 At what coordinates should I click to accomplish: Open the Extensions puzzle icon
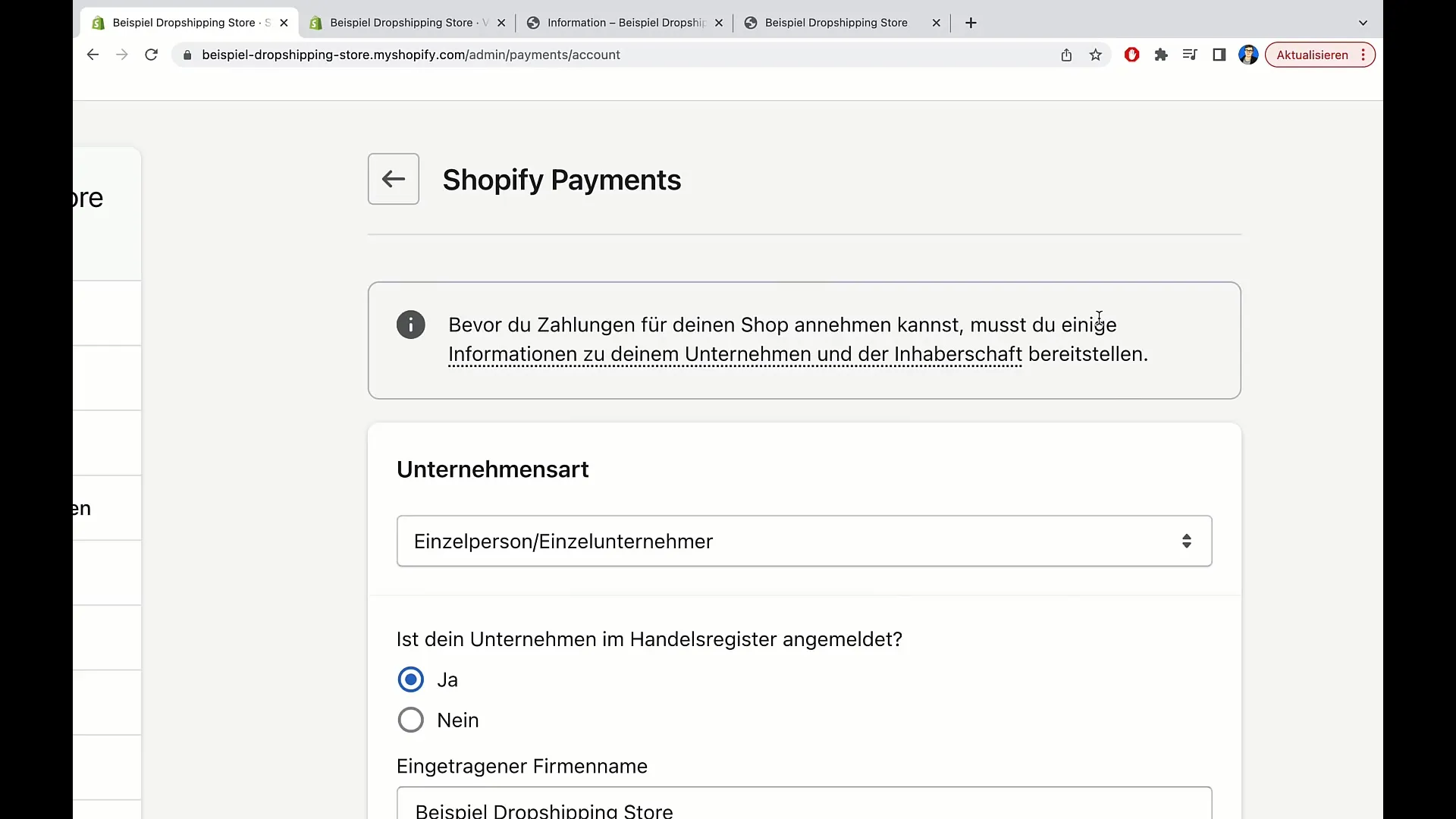[1161, 55]
